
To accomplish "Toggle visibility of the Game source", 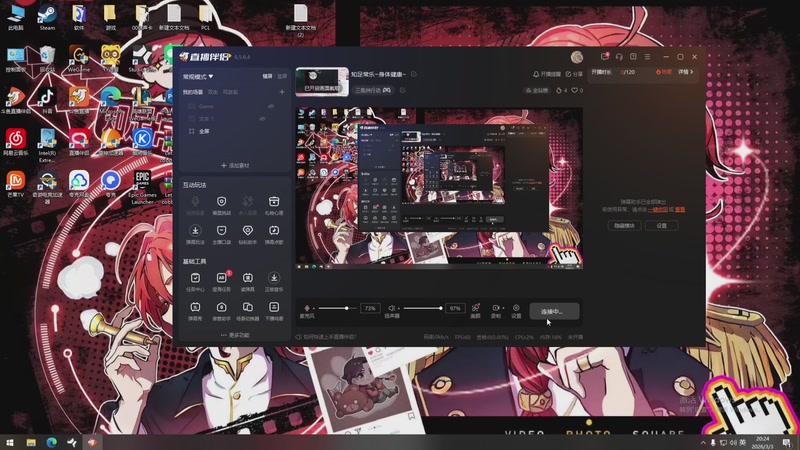I will [x=271, y=106].
